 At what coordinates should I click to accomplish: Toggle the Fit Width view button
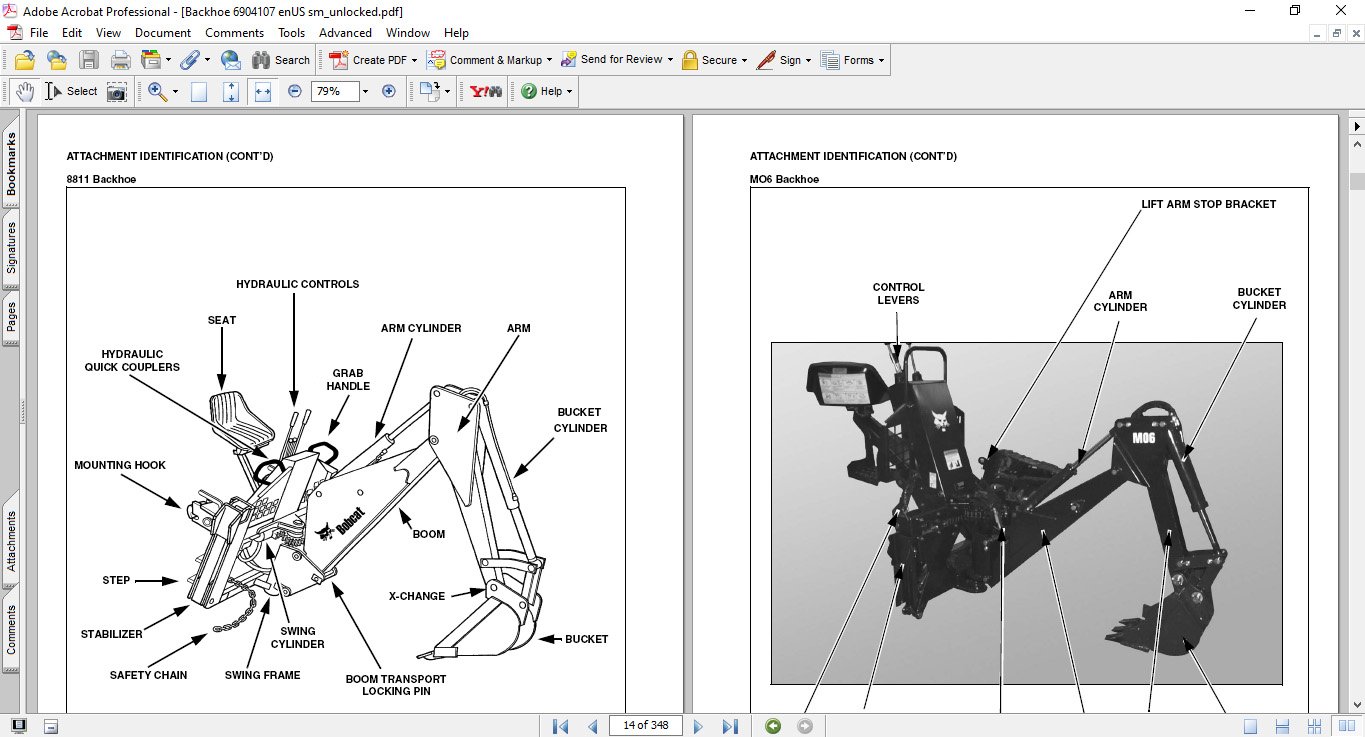pyautogui.click(x=263, y=91)
